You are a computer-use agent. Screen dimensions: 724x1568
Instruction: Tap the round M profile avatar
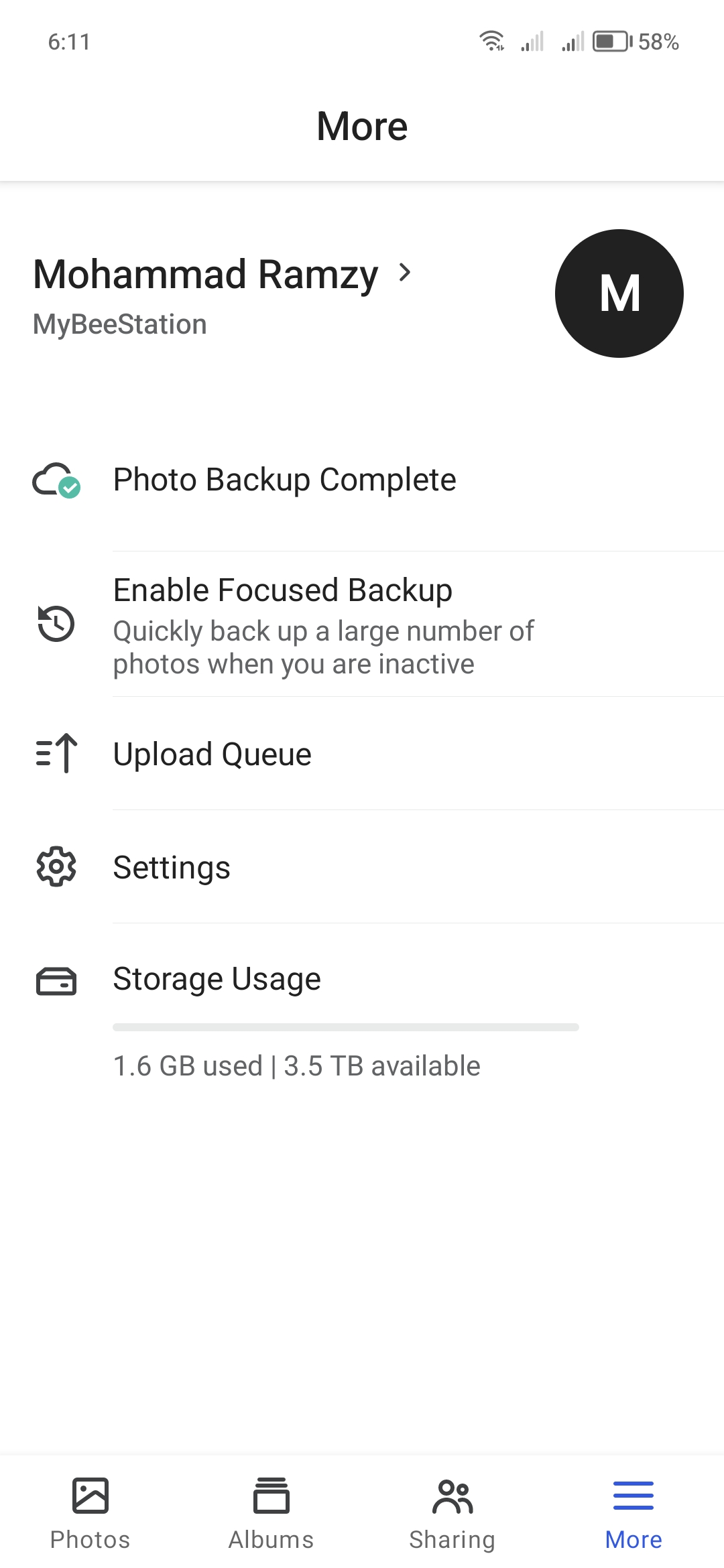coord(619,293)
